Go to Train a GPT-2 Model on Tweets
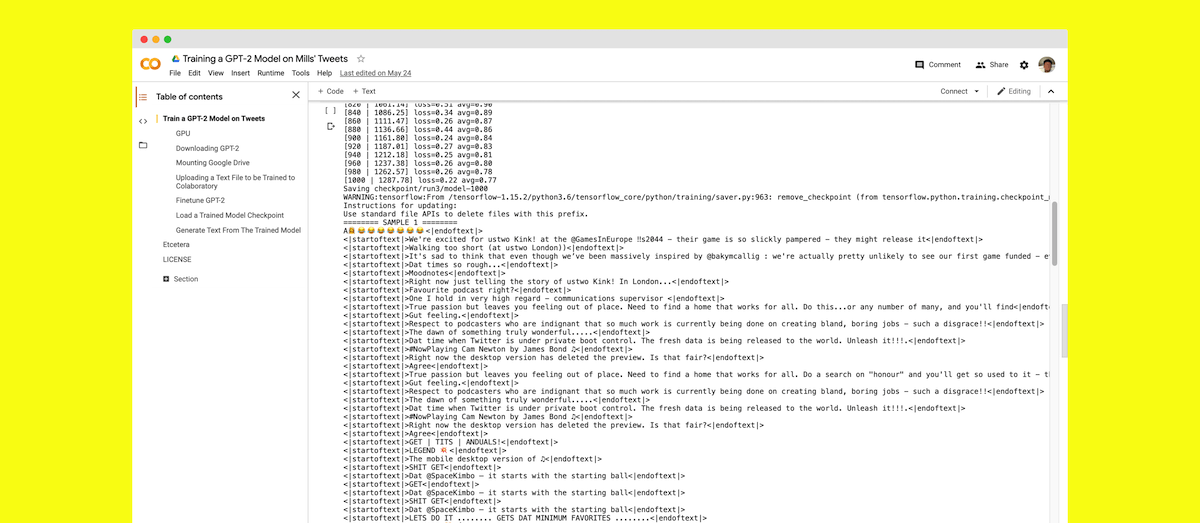 214,118
